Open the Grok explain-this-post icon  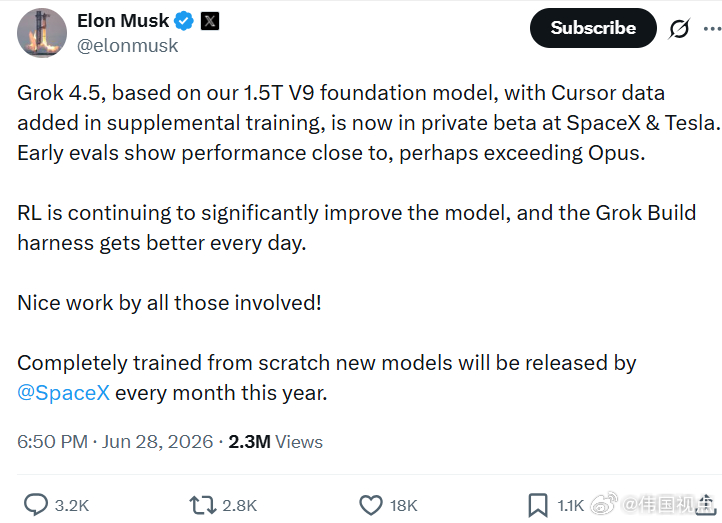pos(679,29)
